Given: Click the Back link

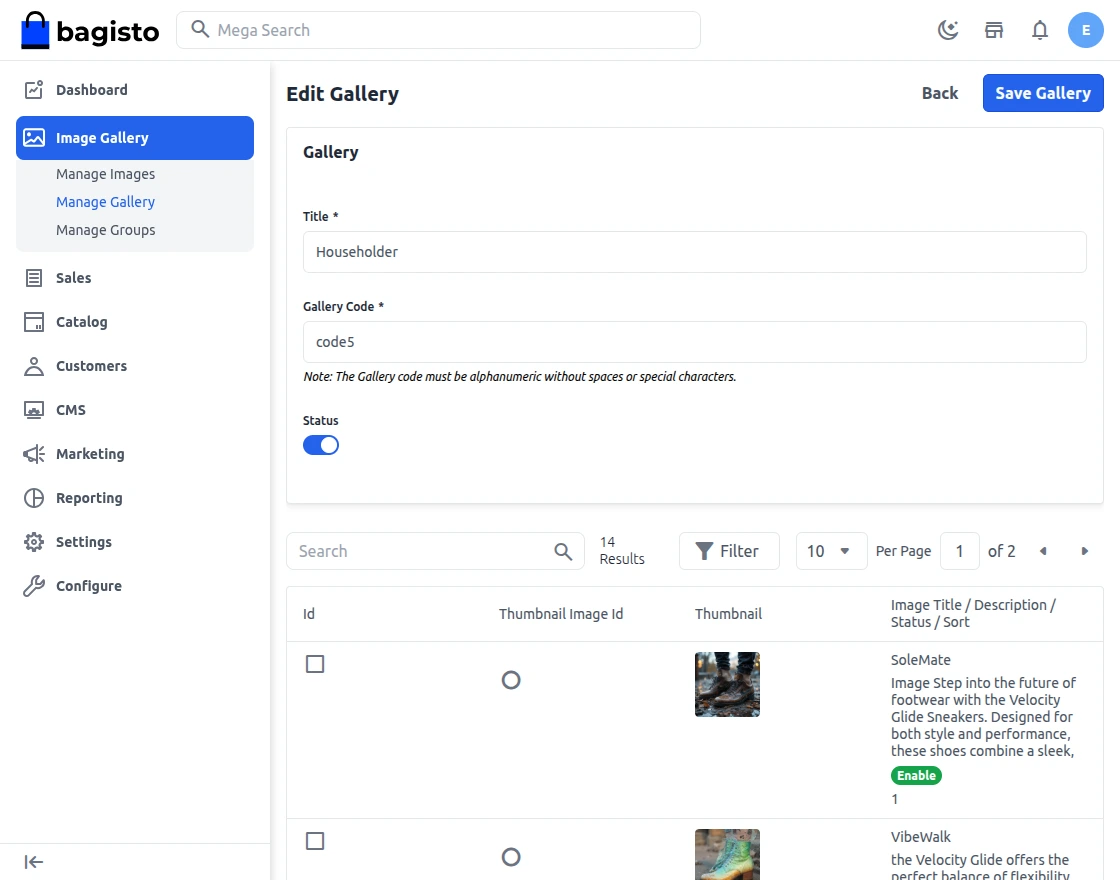Looking at the screenshot, I should point(939,92).
